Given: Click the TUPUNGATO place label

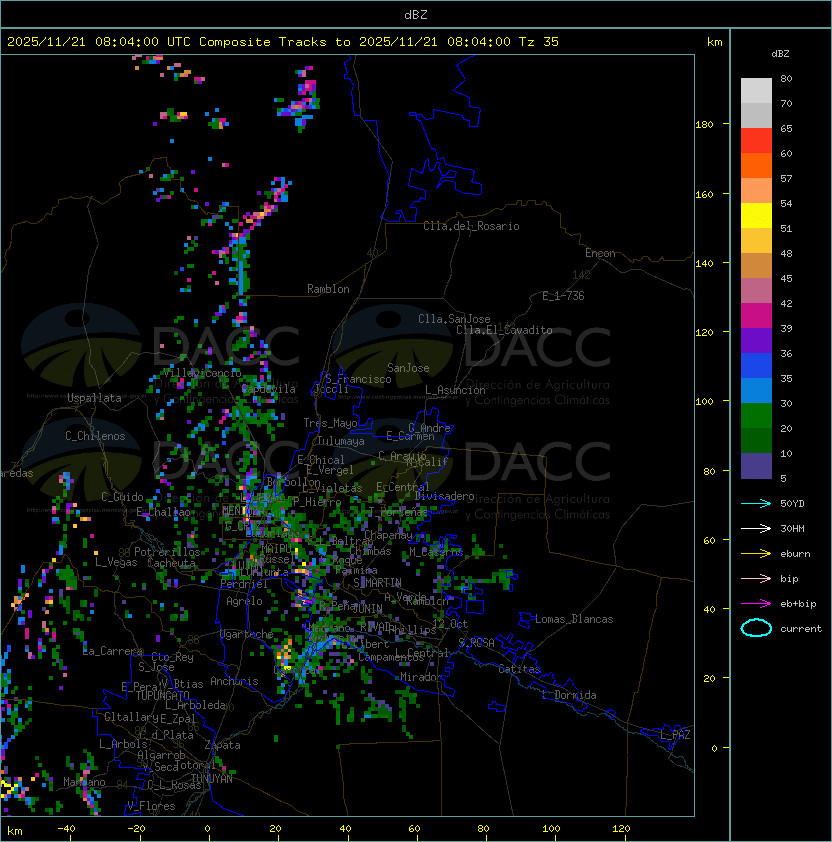Looking at the screenshot, I should click(x=162, y=696).
